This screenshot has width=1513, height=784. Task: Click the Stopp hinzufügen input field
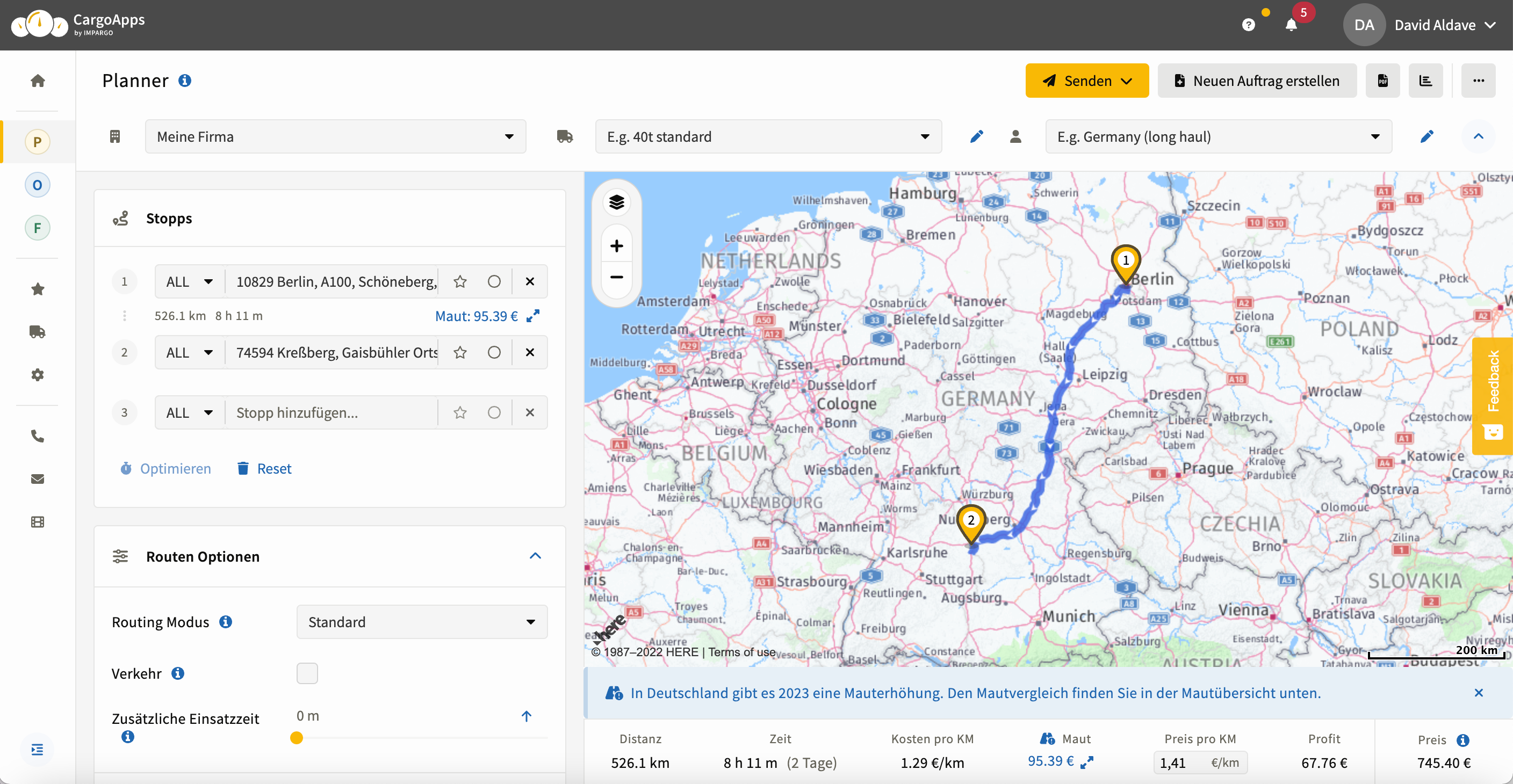pos(332,412)
